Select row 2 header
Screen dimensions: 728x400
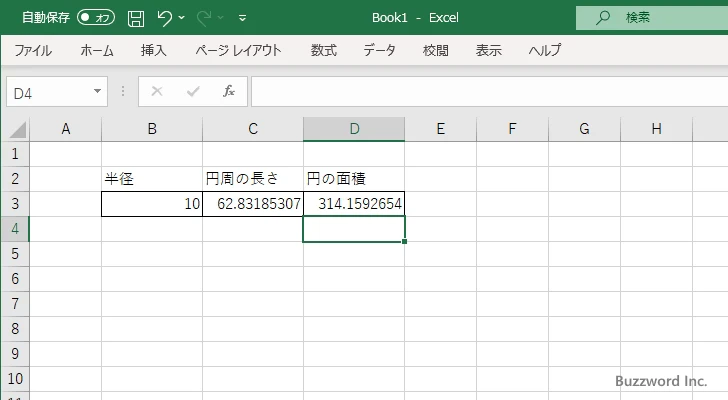(x=15, y=179)
